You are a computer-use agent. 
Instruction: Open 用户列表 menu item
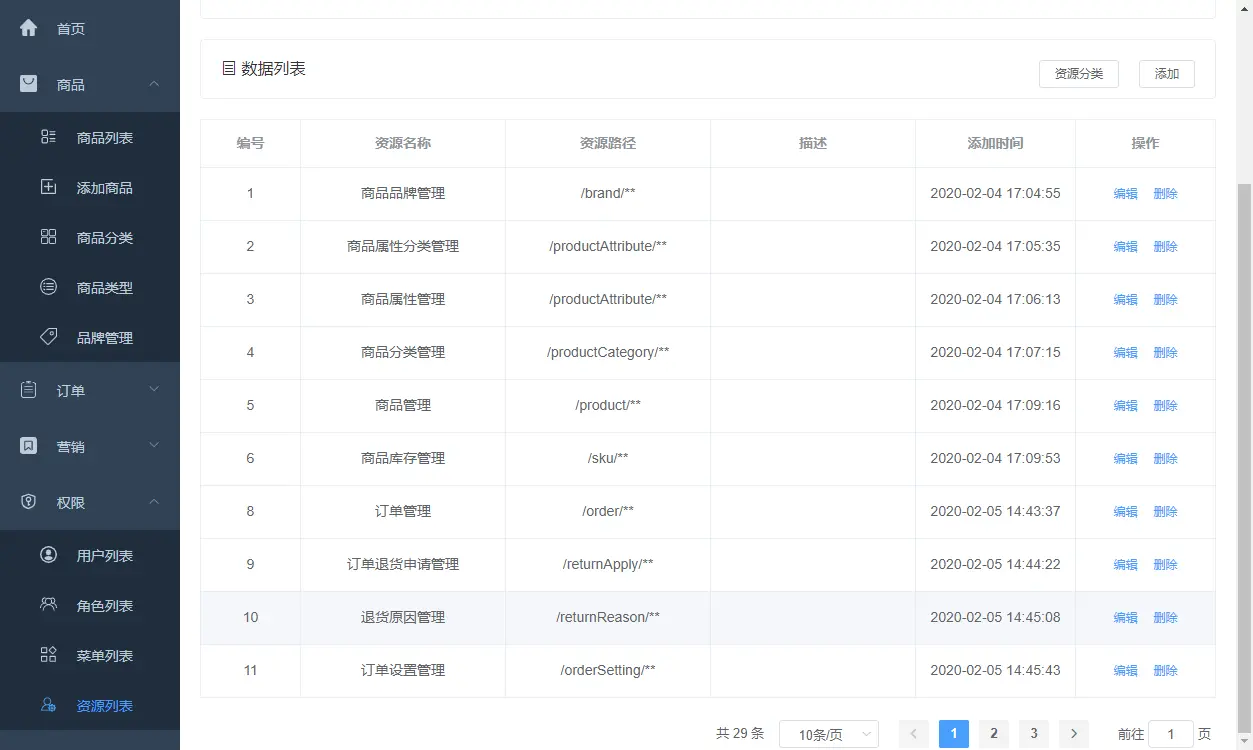tap(90, 555)
